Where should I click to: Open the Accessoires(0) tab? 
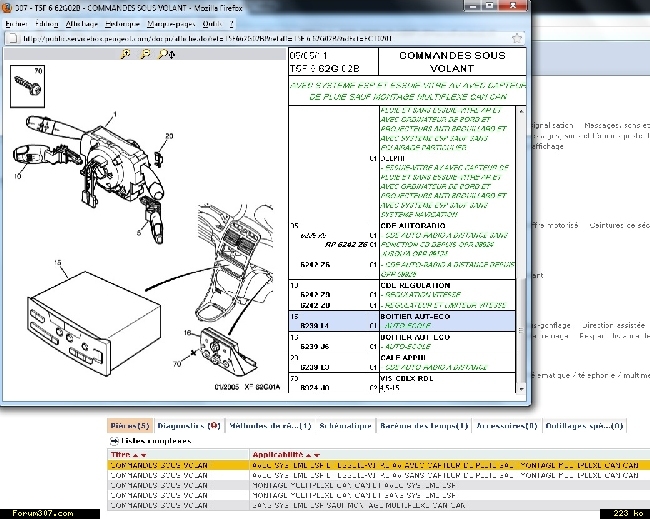(507, 426)
